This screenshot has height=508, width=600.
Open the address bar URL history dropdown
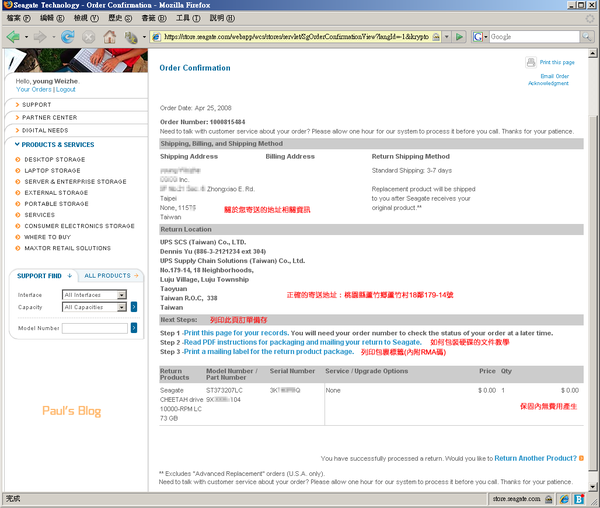click(447, 37)
